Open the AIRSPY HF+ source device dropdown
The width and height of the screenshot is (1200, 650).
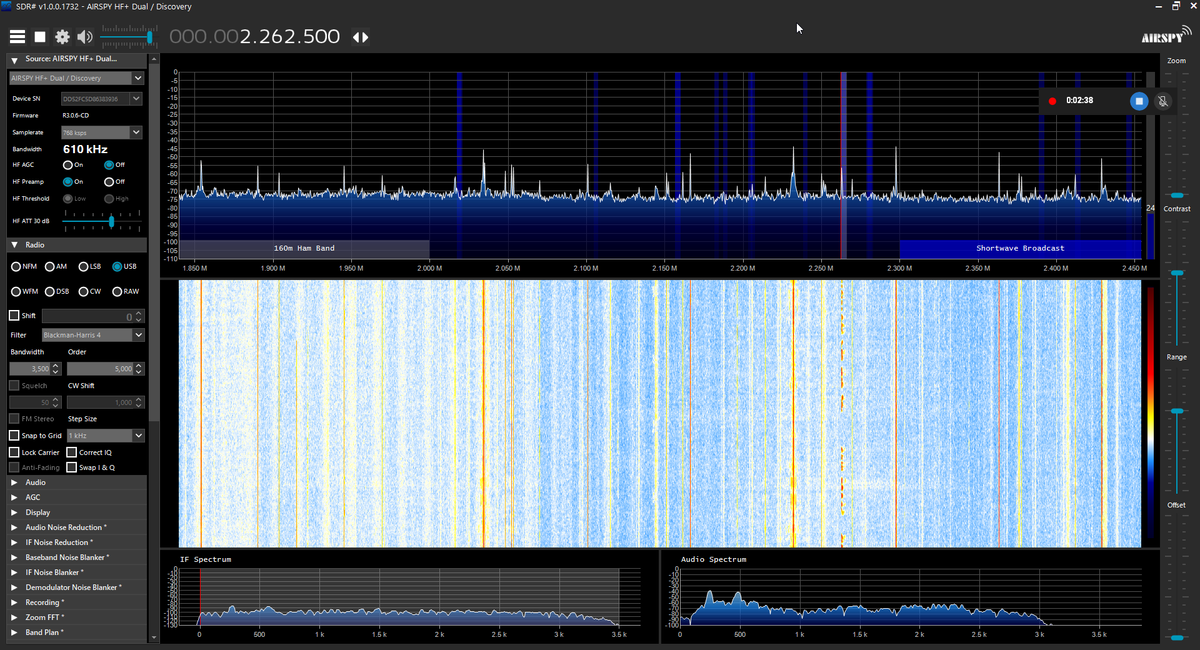click(76, 78)
